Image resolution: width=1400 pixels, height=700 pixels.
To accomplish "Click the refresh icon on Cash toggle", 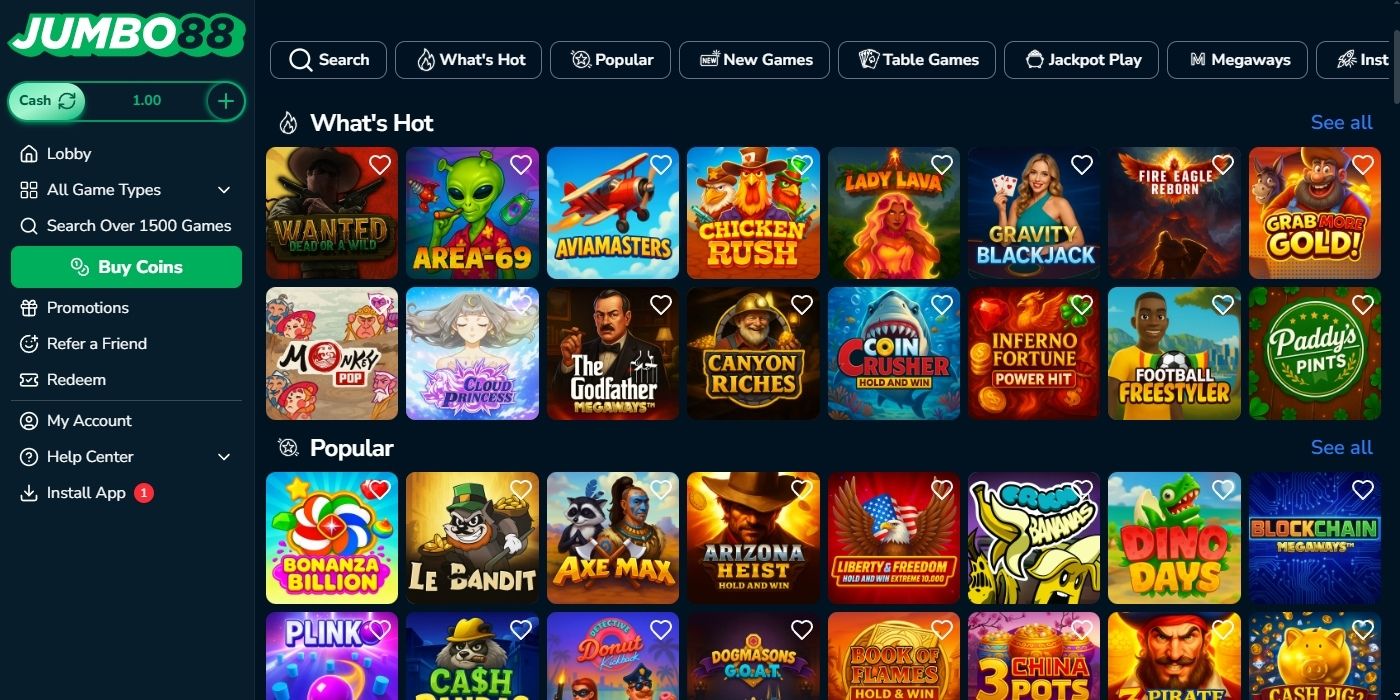I will tap(67, 100).
